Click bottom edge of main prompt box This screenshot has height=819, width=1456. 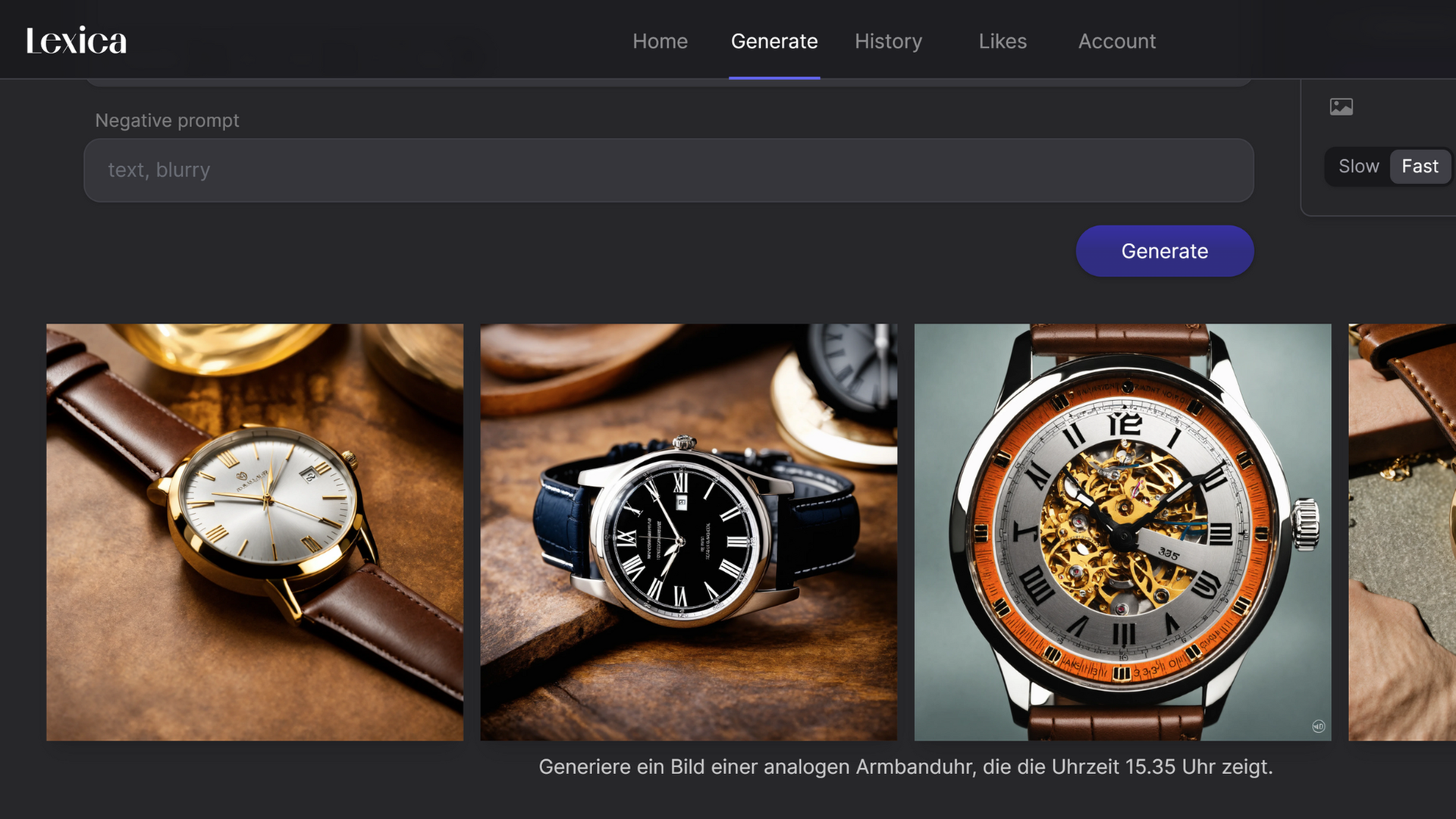coord(667,83)
